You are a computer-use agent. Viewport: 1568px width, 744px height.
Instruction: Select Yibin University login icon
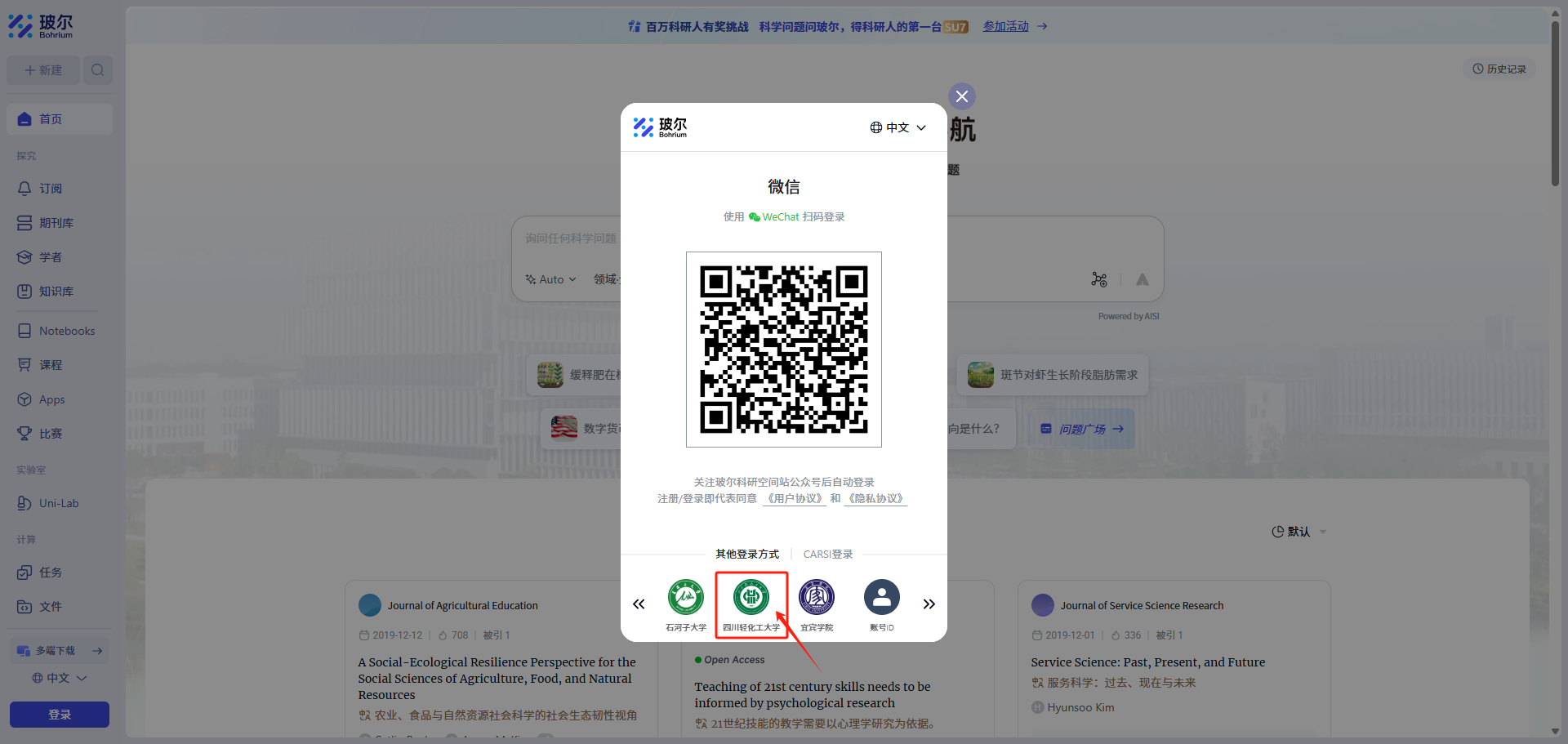[816, 598]
